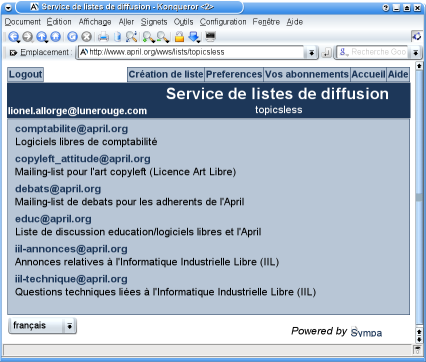
Task: Open the terminal screen icon in toolbar
Action: (210, 36)
